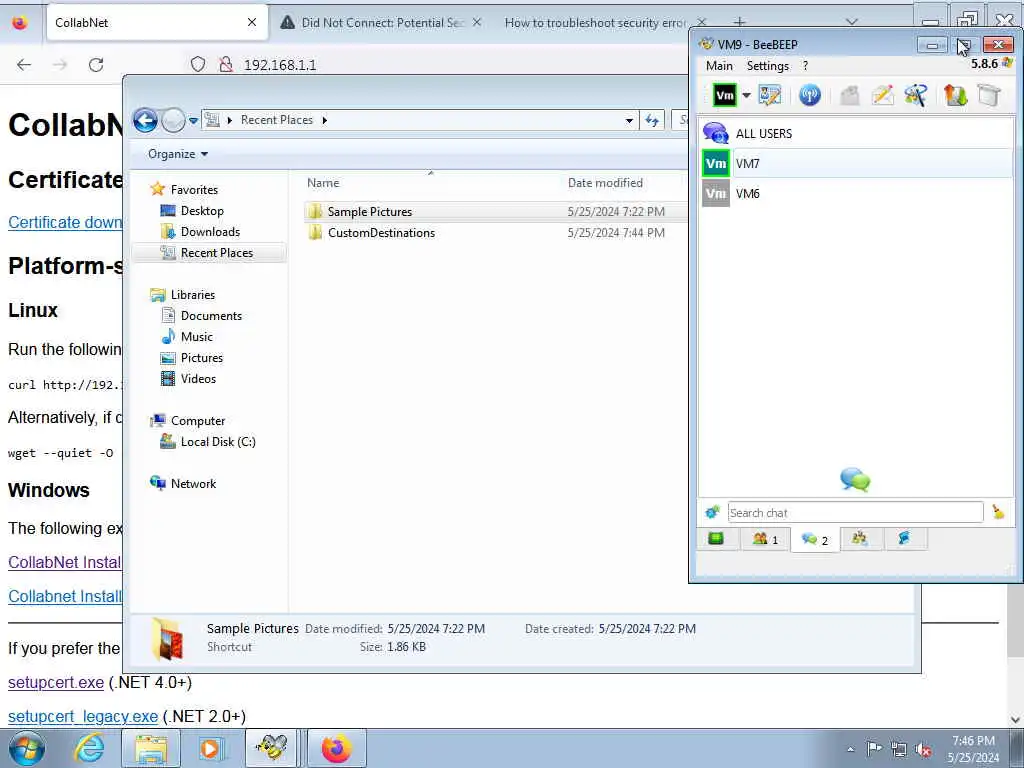This screenshot has width=1024, height=768.
Task: Click the broom clear-search icon
Action: click(x=998, y=512)
